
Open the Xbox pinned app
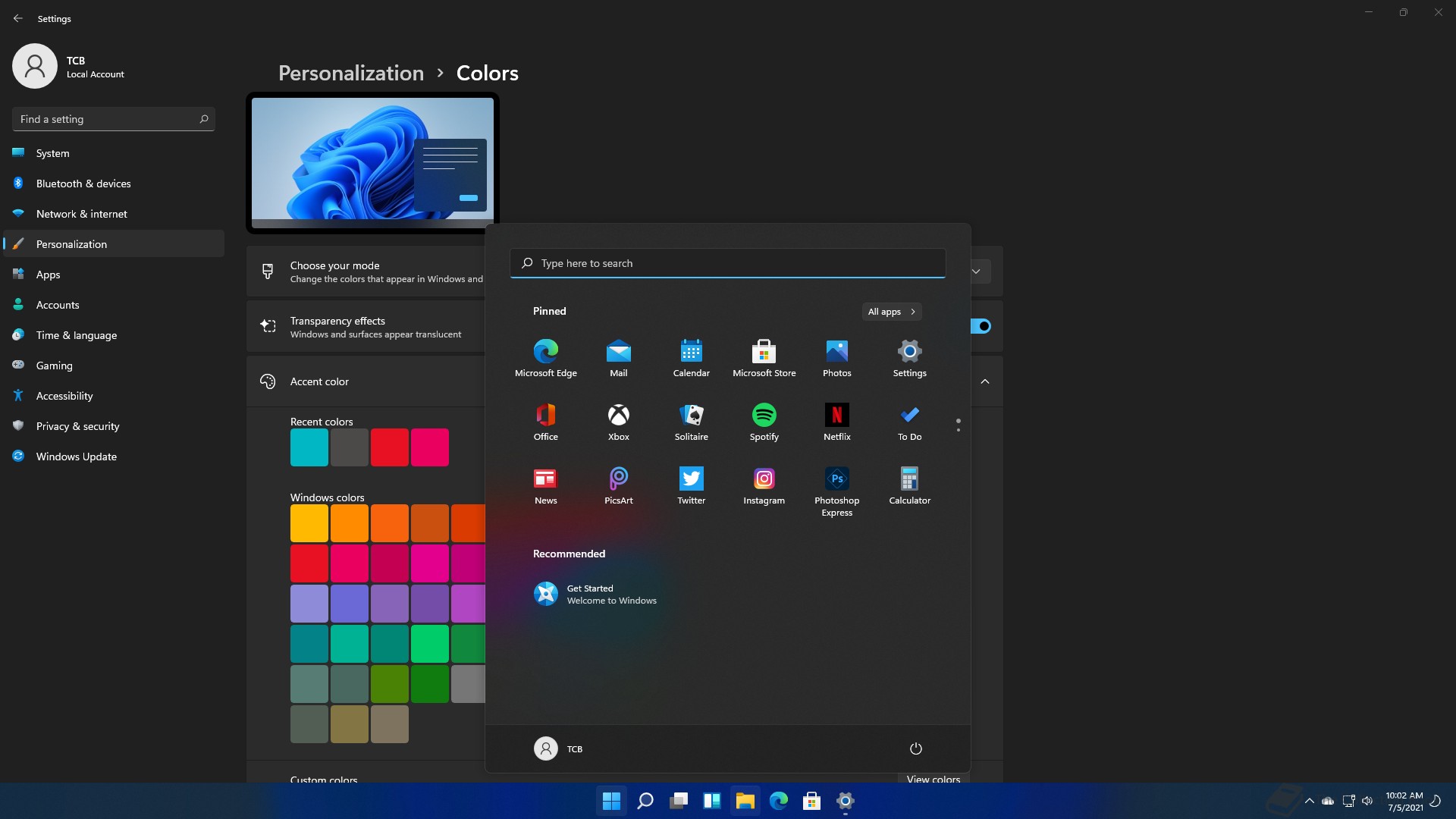619,422
